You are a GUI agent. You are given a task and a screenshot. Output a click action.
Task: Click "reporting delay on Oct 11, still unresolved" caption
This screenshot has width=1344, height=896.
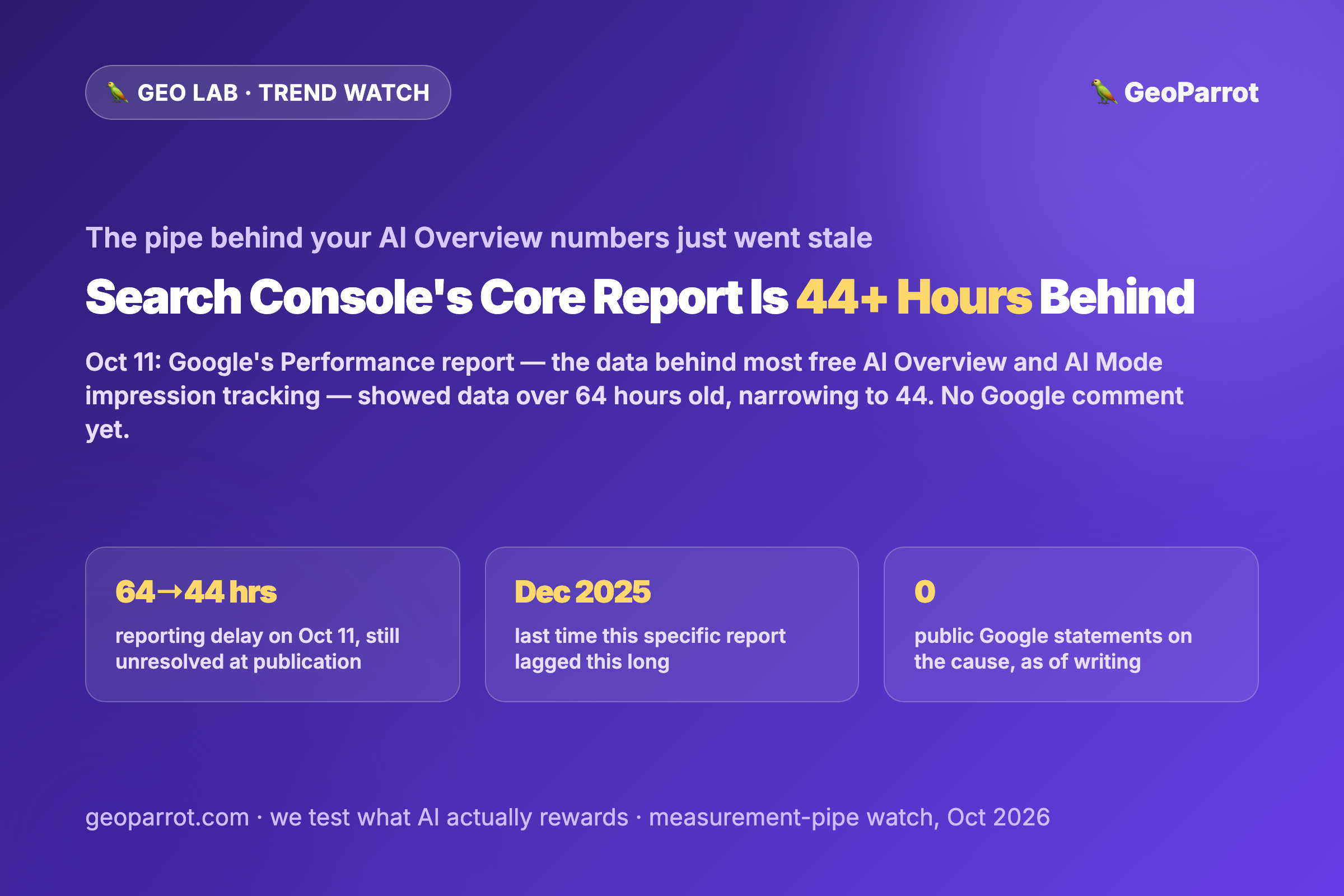coord(257,649)
